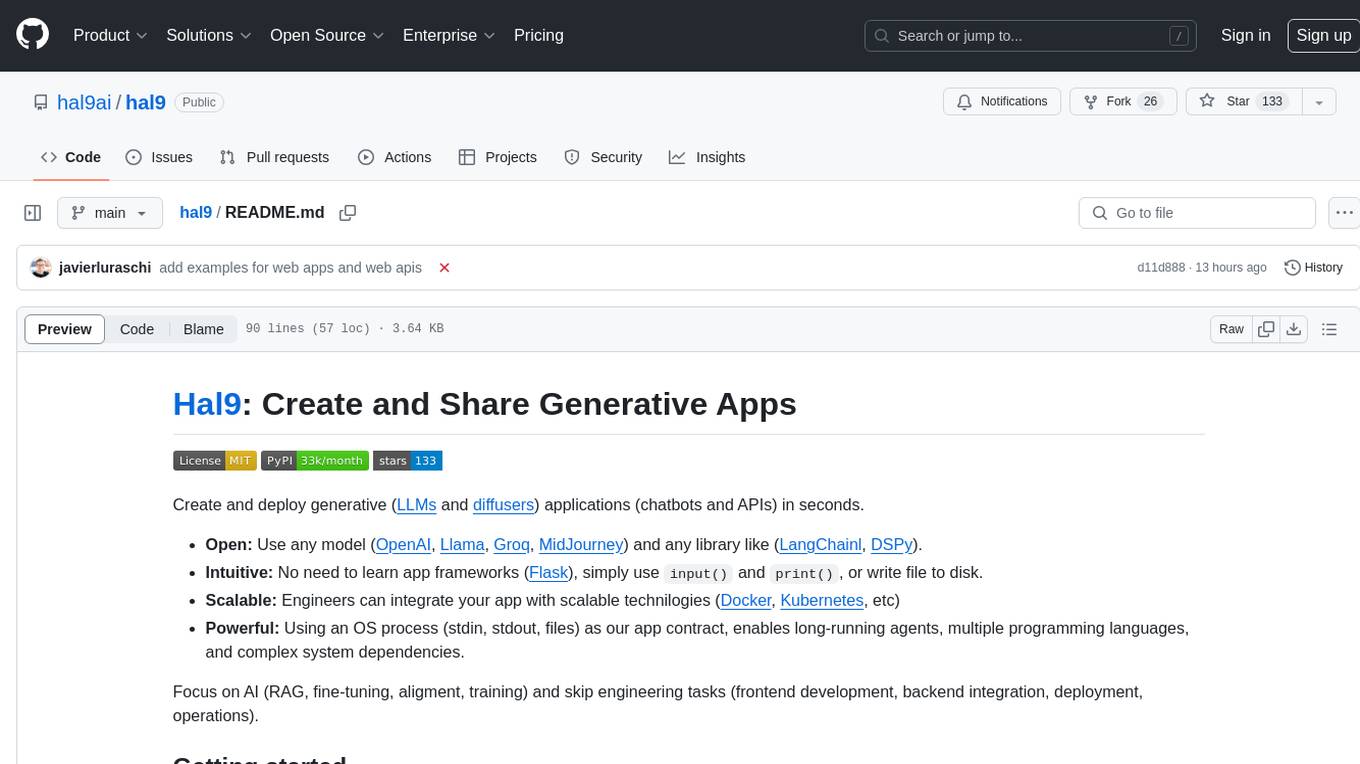Open the diffusers link

tap(503, 505)
